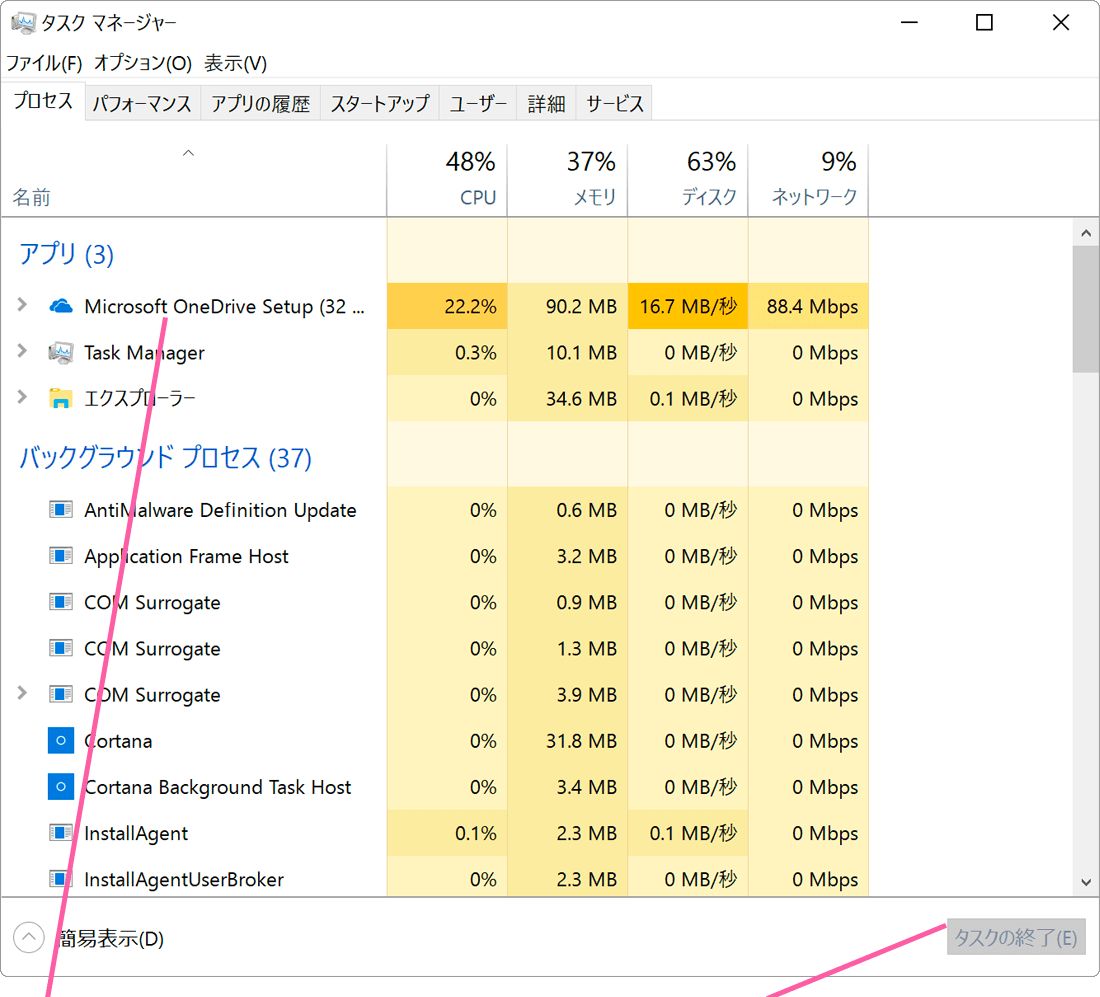
Task: Click the 16.7 MB/秒 disk value
Action: [688, 307]
